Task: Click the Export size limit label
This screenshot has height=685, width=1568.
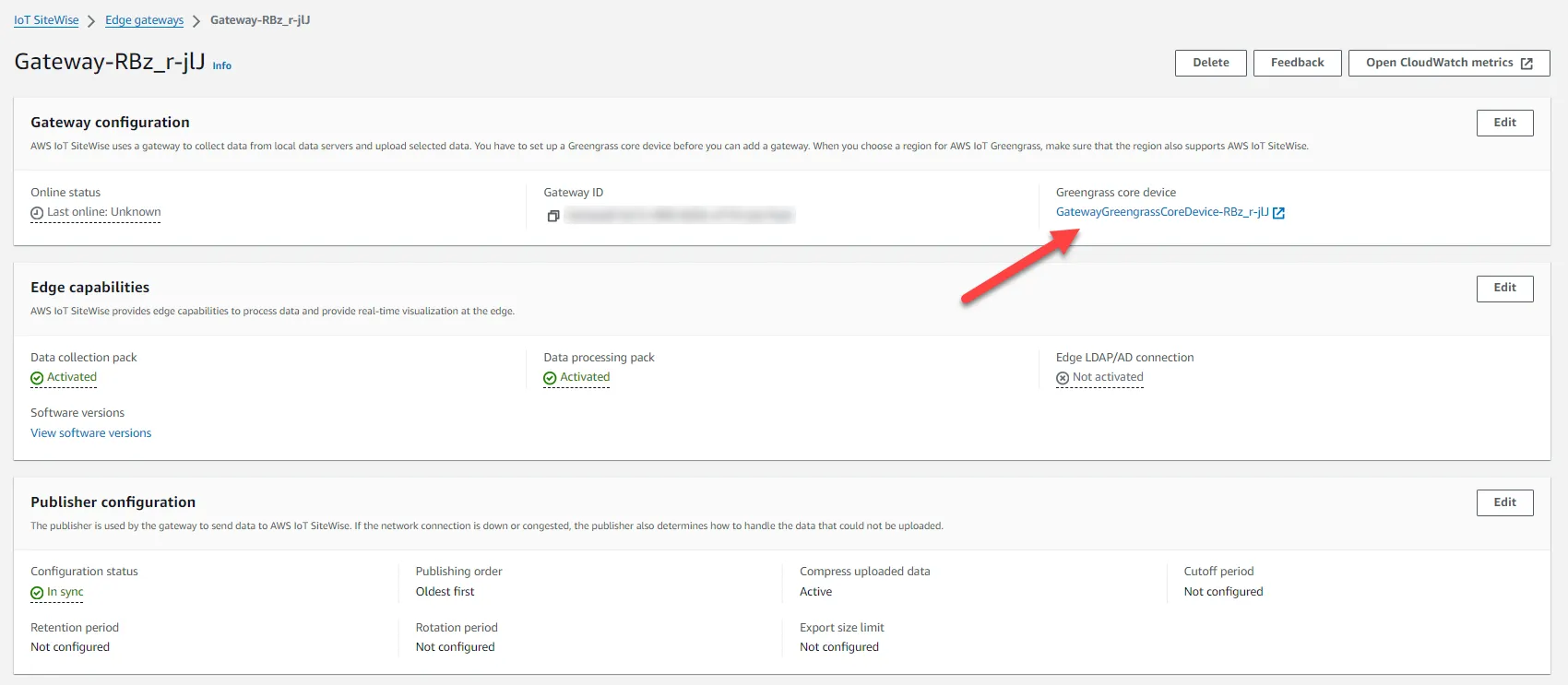Action: [841, 628]
